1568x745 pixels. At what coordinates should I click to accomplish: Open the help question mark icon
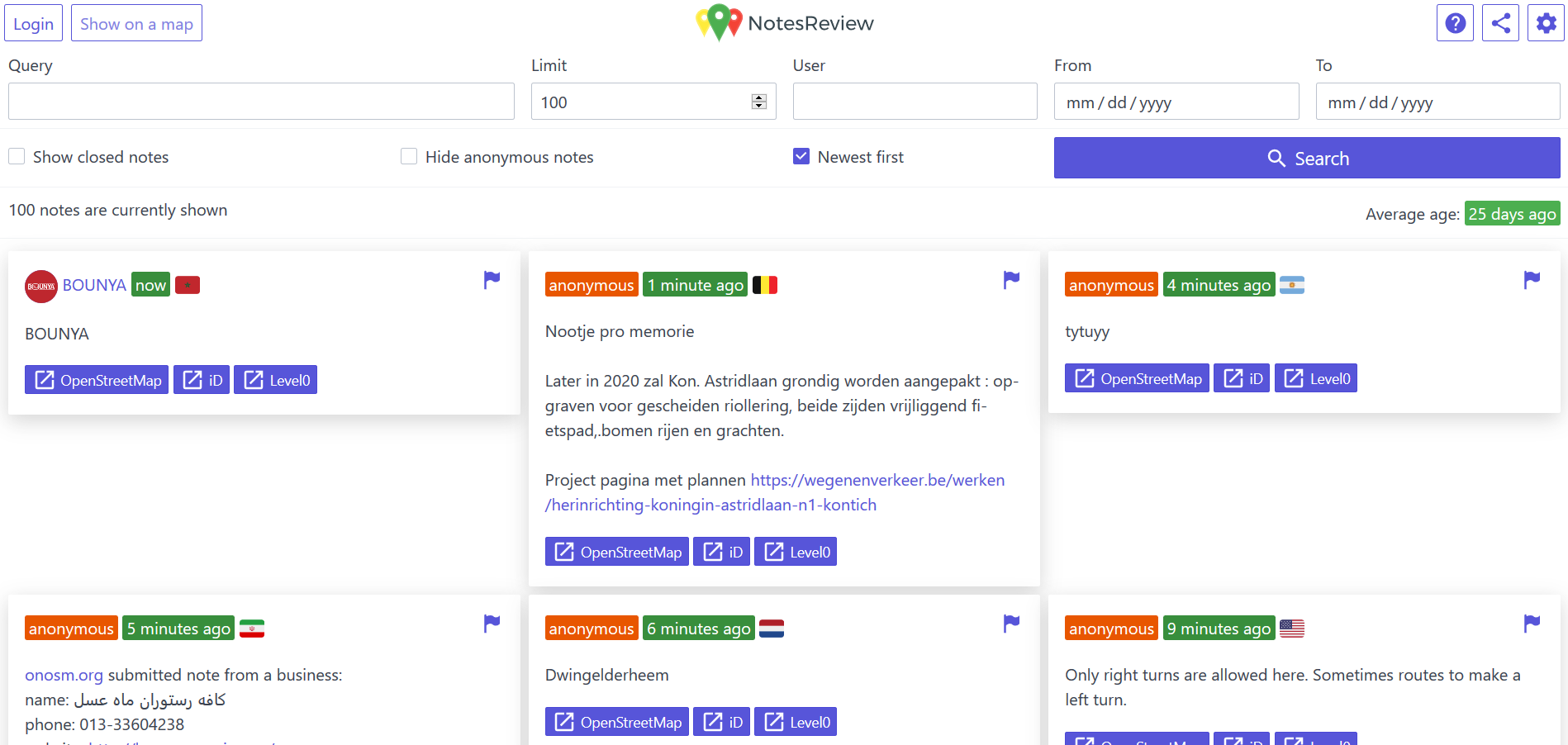tap(1455, 23)
